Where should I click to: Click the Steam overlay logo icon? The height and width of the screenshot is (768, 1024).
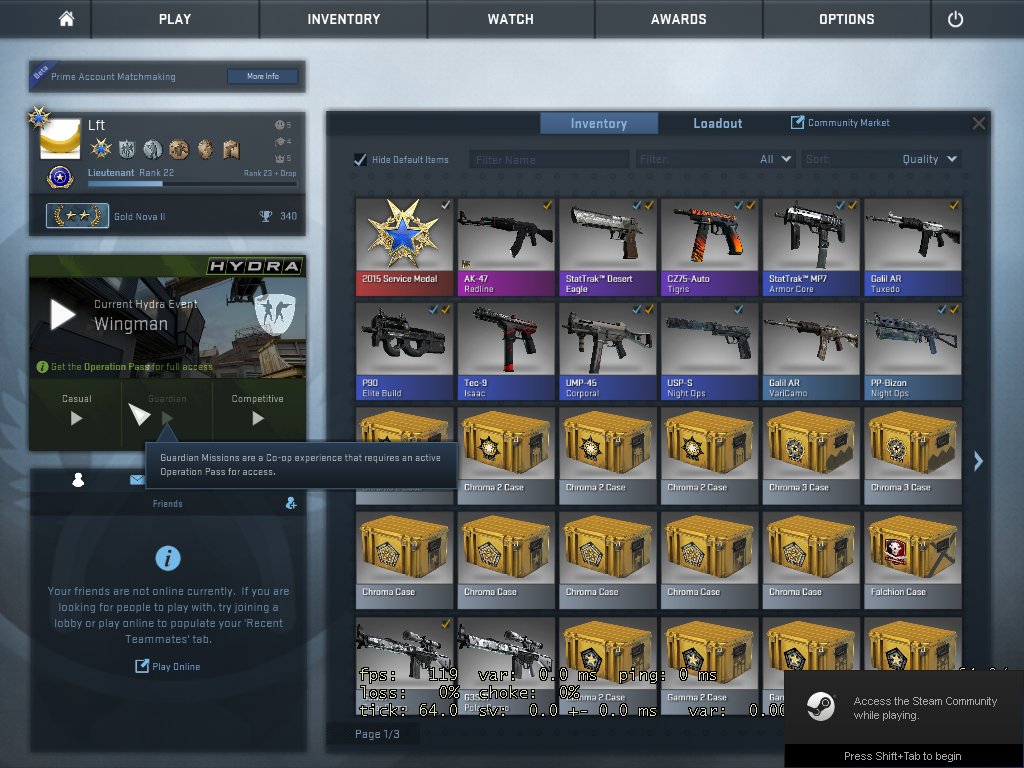point(821,707)
